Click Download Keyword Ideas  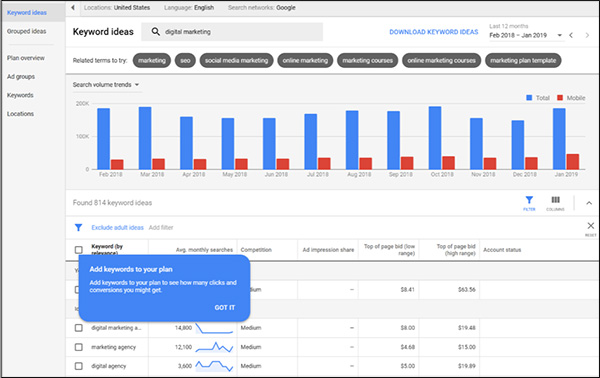point(434,32)
